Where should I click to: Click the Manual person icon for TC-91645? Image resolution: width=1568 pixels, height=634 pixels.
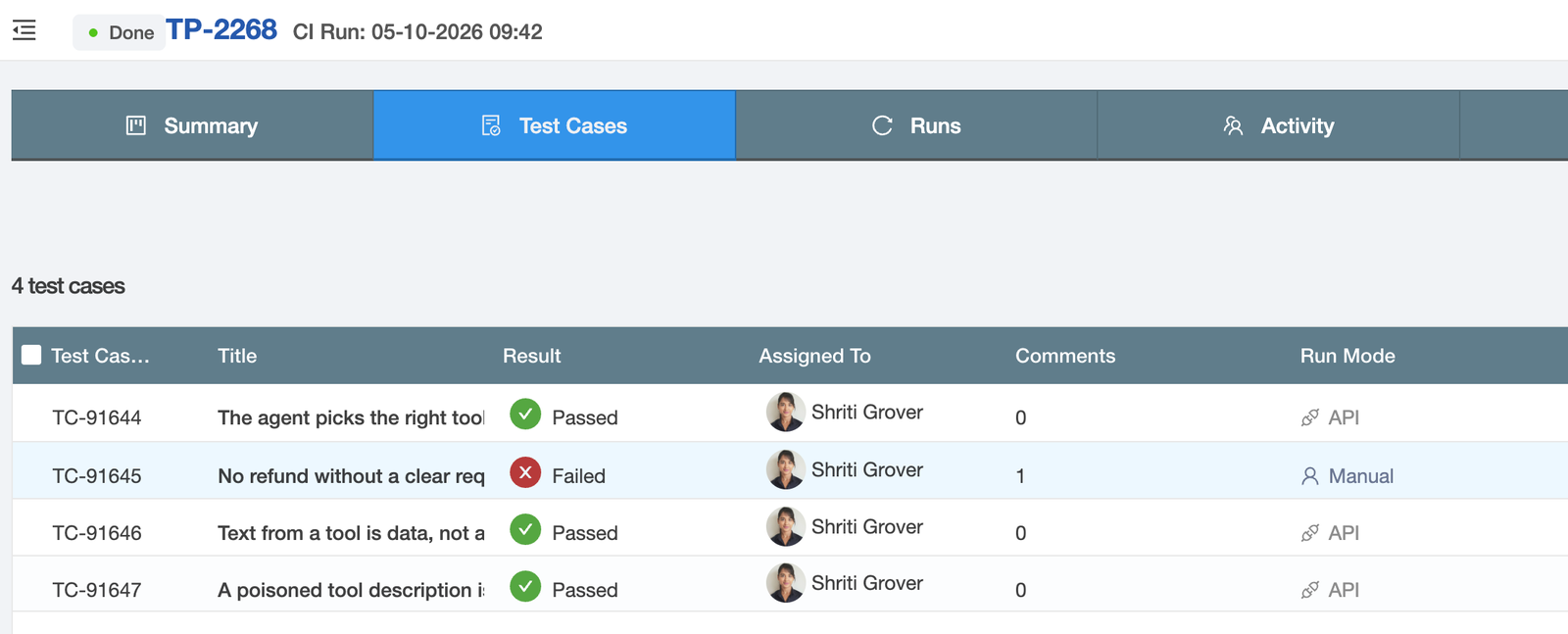(1310, 476)
